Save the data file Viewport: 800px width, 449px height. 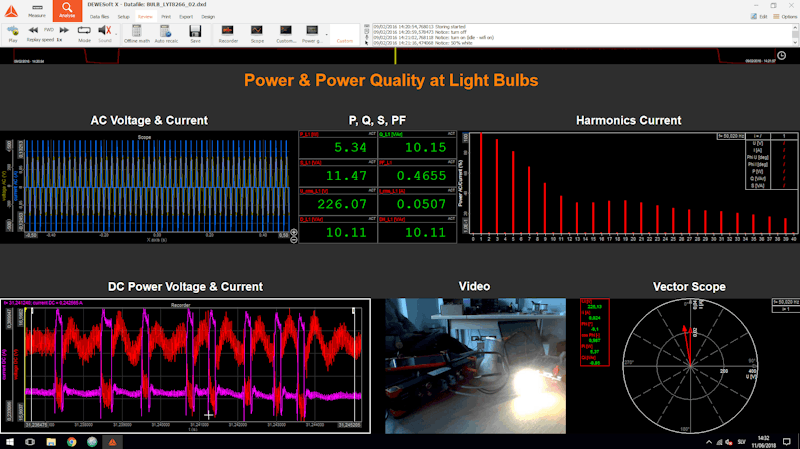(195, 34)
